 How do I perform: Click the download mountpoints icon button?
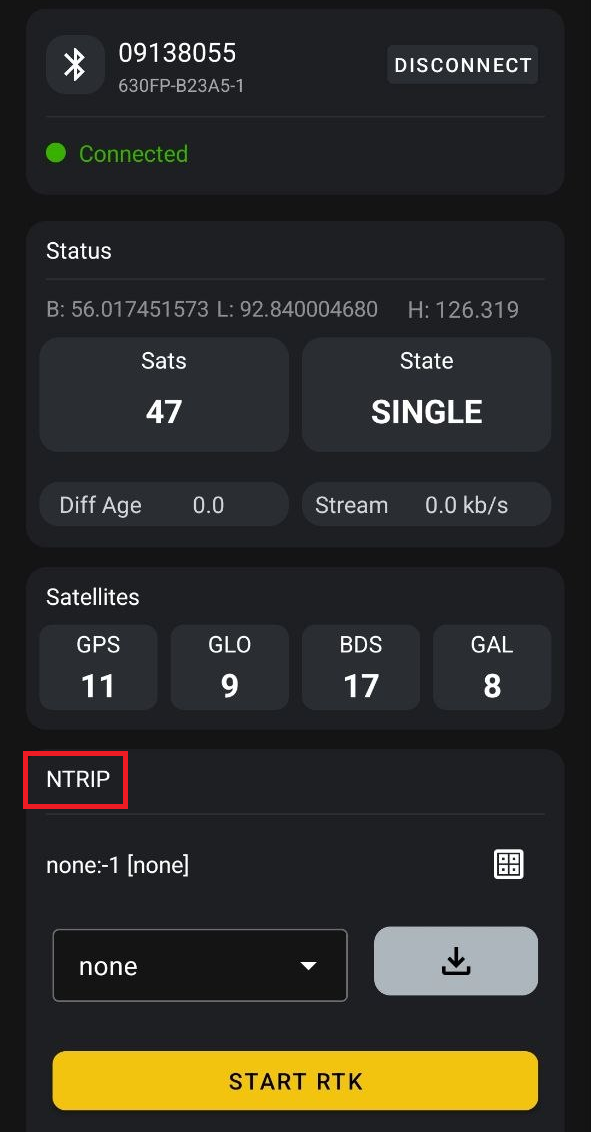pos(456,961)
